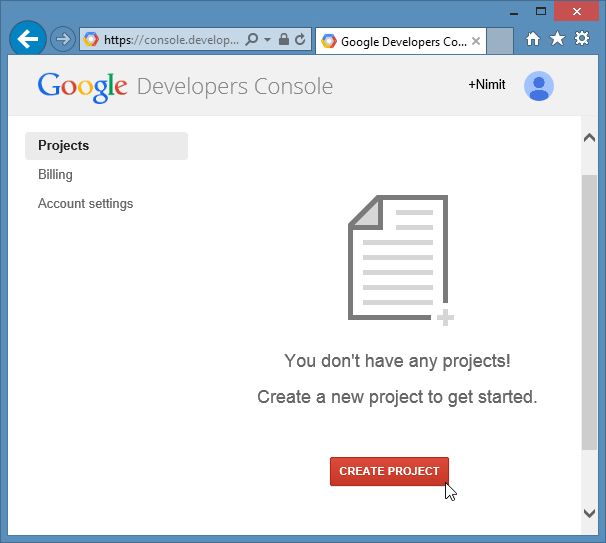Click "You don't have any projects!" text
This screenshot has height=543, width=606.
point(397,362)
